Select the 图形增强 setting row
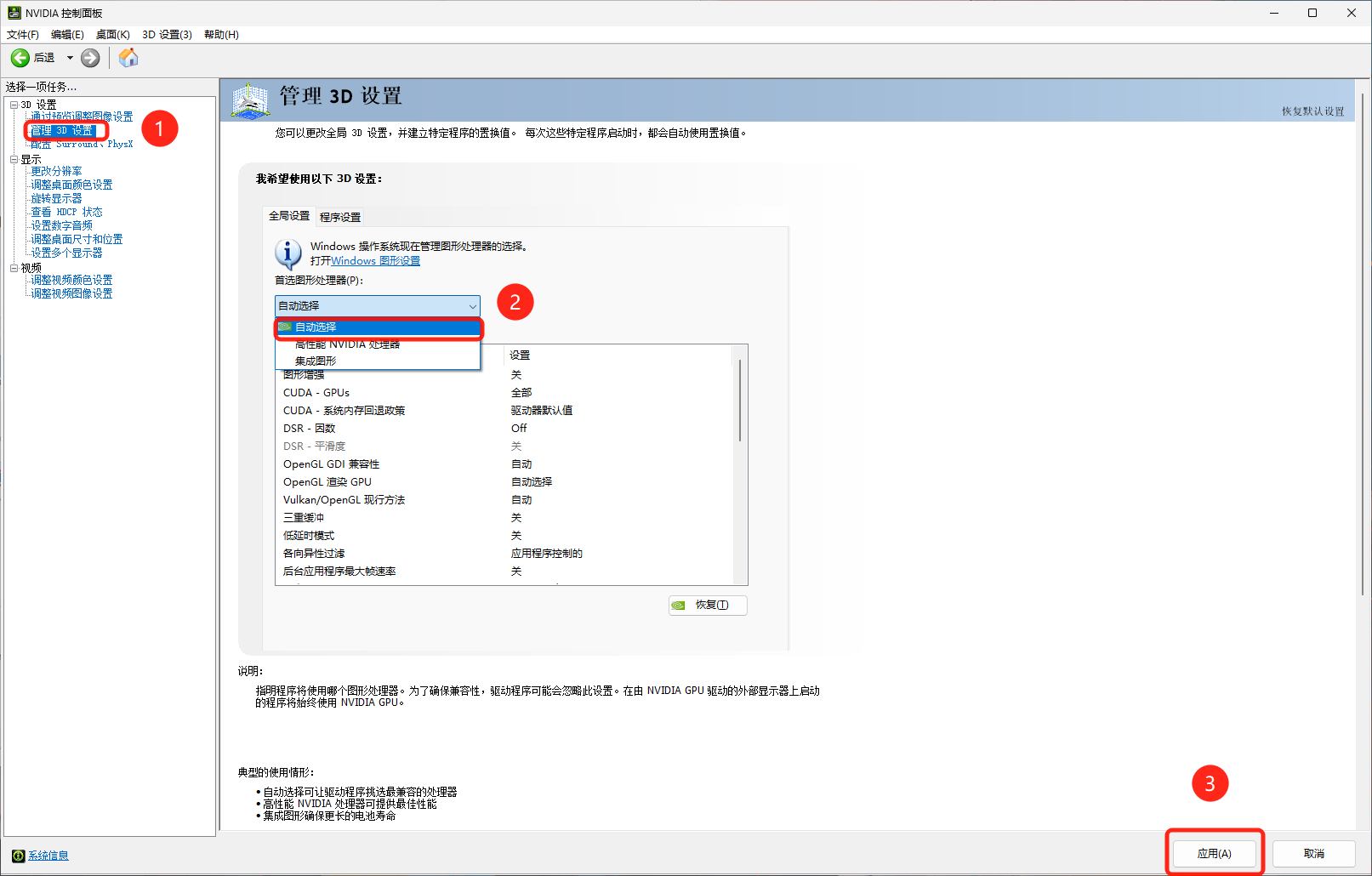Screen dimensions: 1372x876 504,375
